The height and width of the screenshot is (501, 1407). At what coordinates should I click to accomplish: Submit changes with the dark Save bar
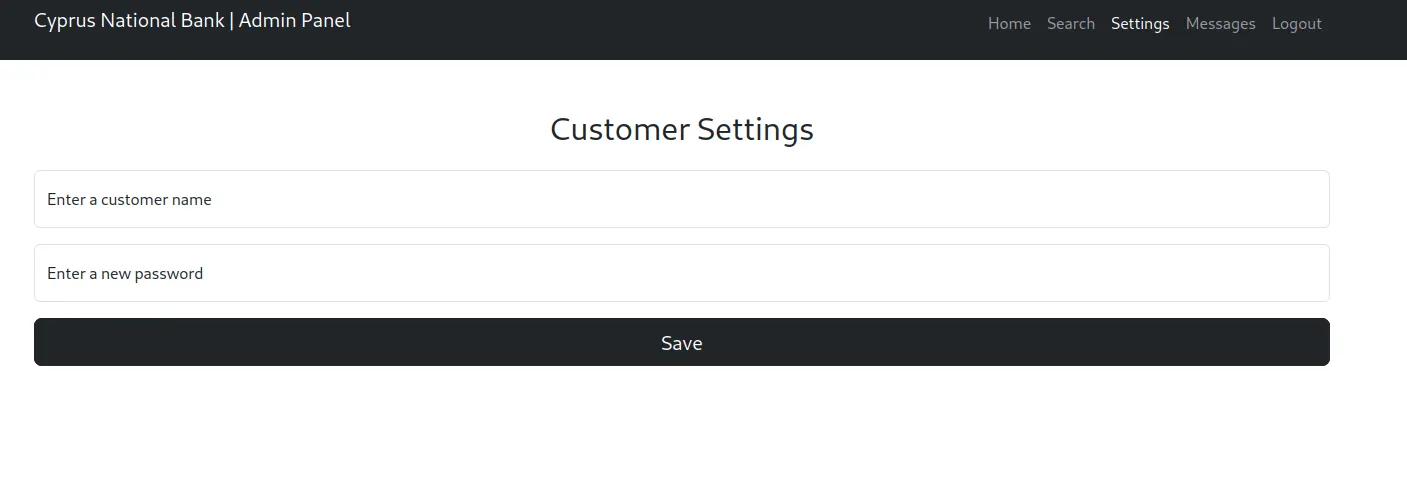[x=681, y=342]
